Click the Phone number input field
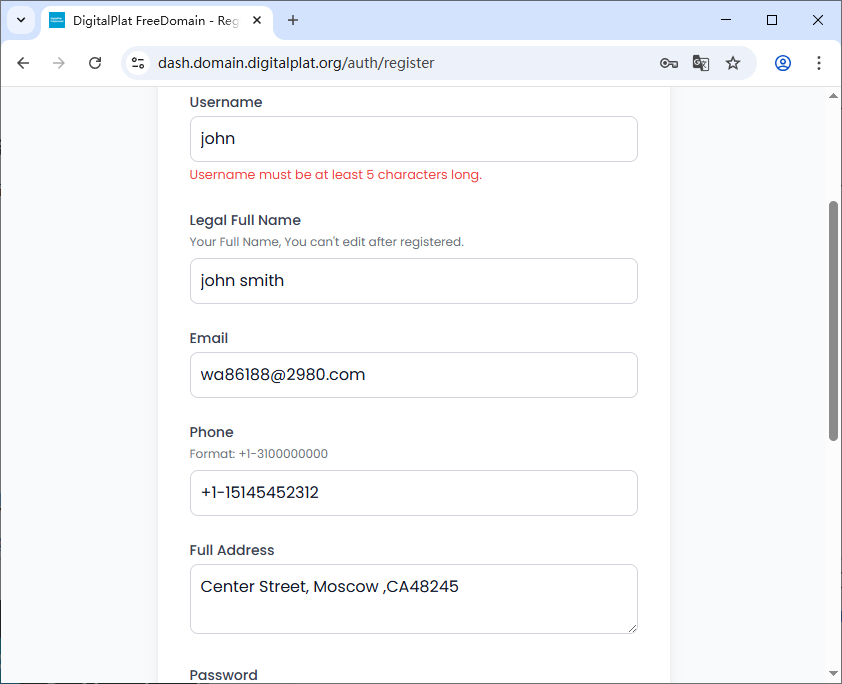The width and height of the screenshot is (842, 684). coord(413,493)
